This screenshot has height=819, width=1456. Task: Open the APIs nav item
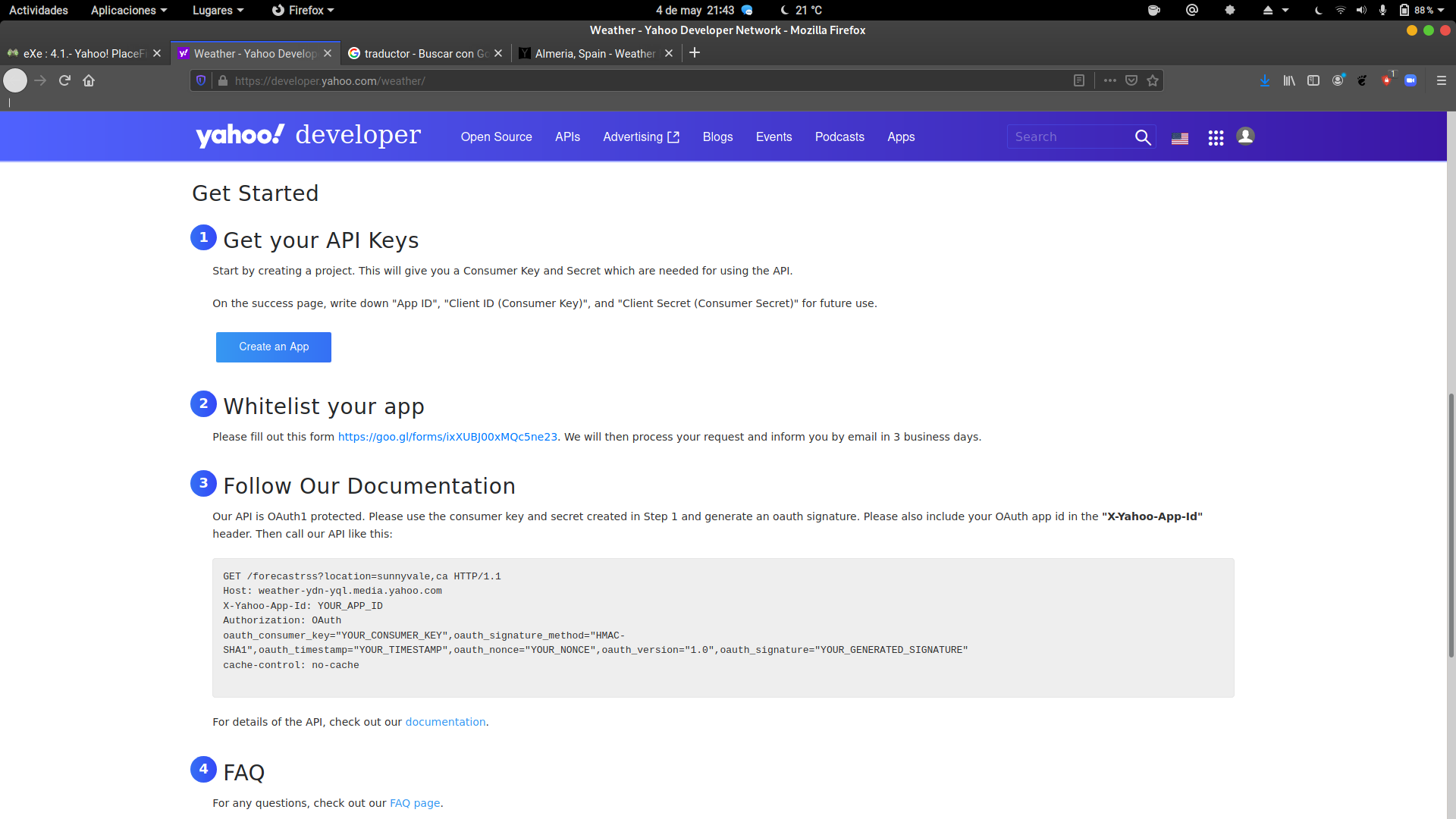567,137
